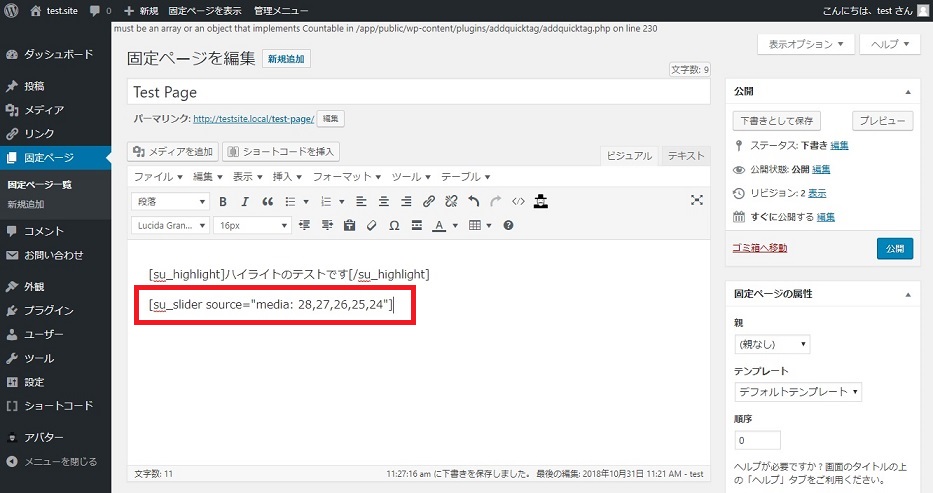Screen dimensions: 933x493
Task: Toggle bold formatting in editor toolbar
Action: 224,201
